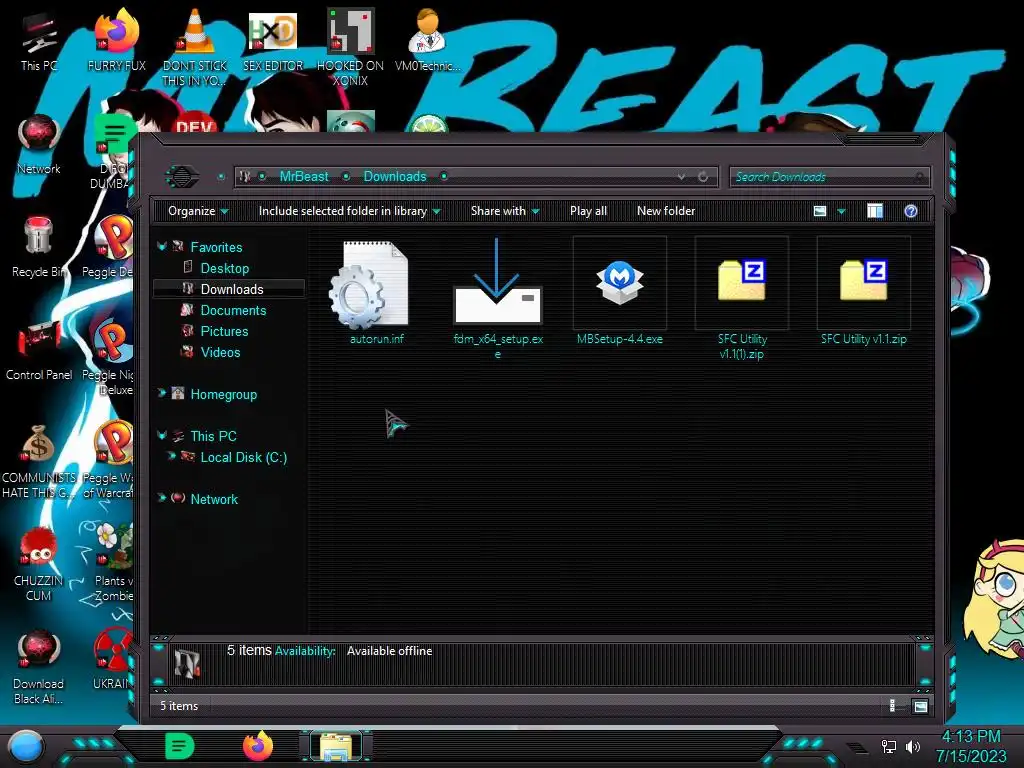Image resolution: width=1024 pixels, height=768 pixels.
Task: Select SFC Utility v1.1(1).zip archive icon
Action: [x=742, y=280]
